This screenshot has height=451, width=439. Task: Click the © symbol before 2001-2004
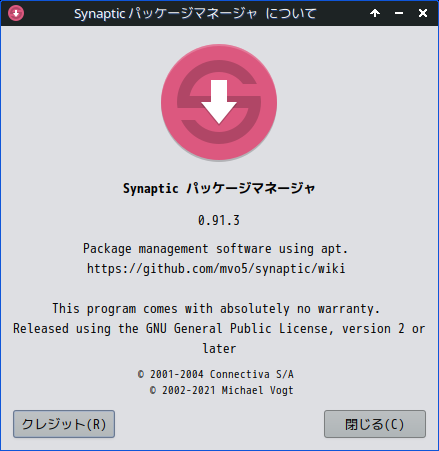141,374
